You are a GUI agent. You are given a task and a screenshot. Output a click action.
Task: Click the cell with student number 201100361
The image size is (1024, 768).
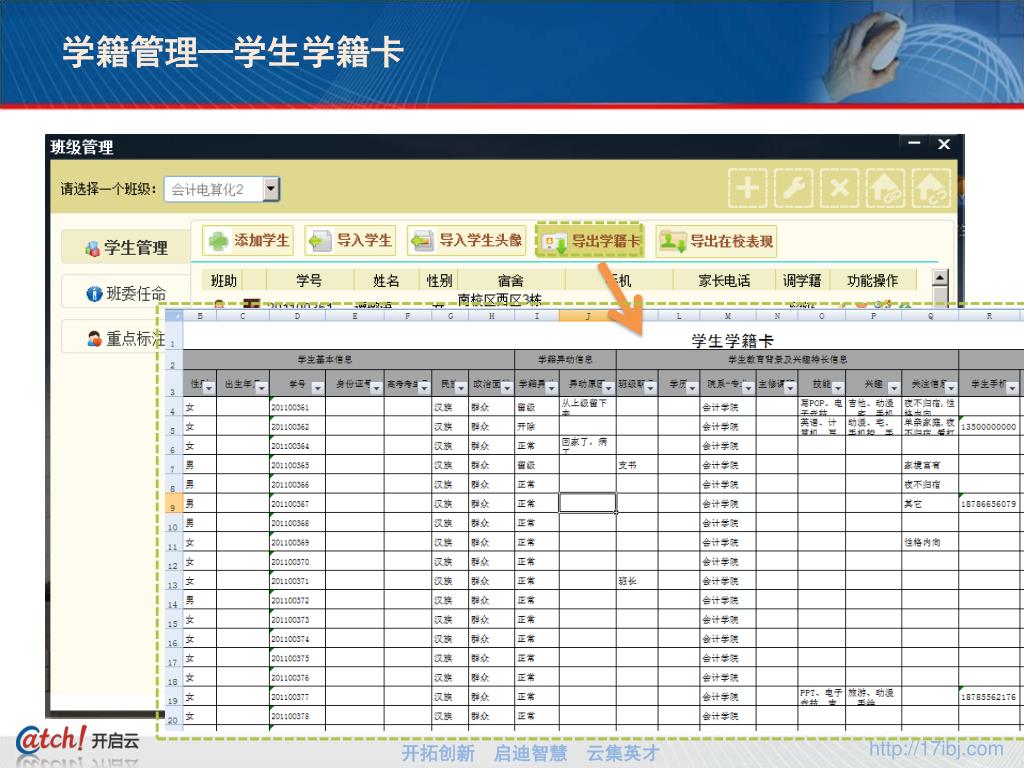pos(297,408)
